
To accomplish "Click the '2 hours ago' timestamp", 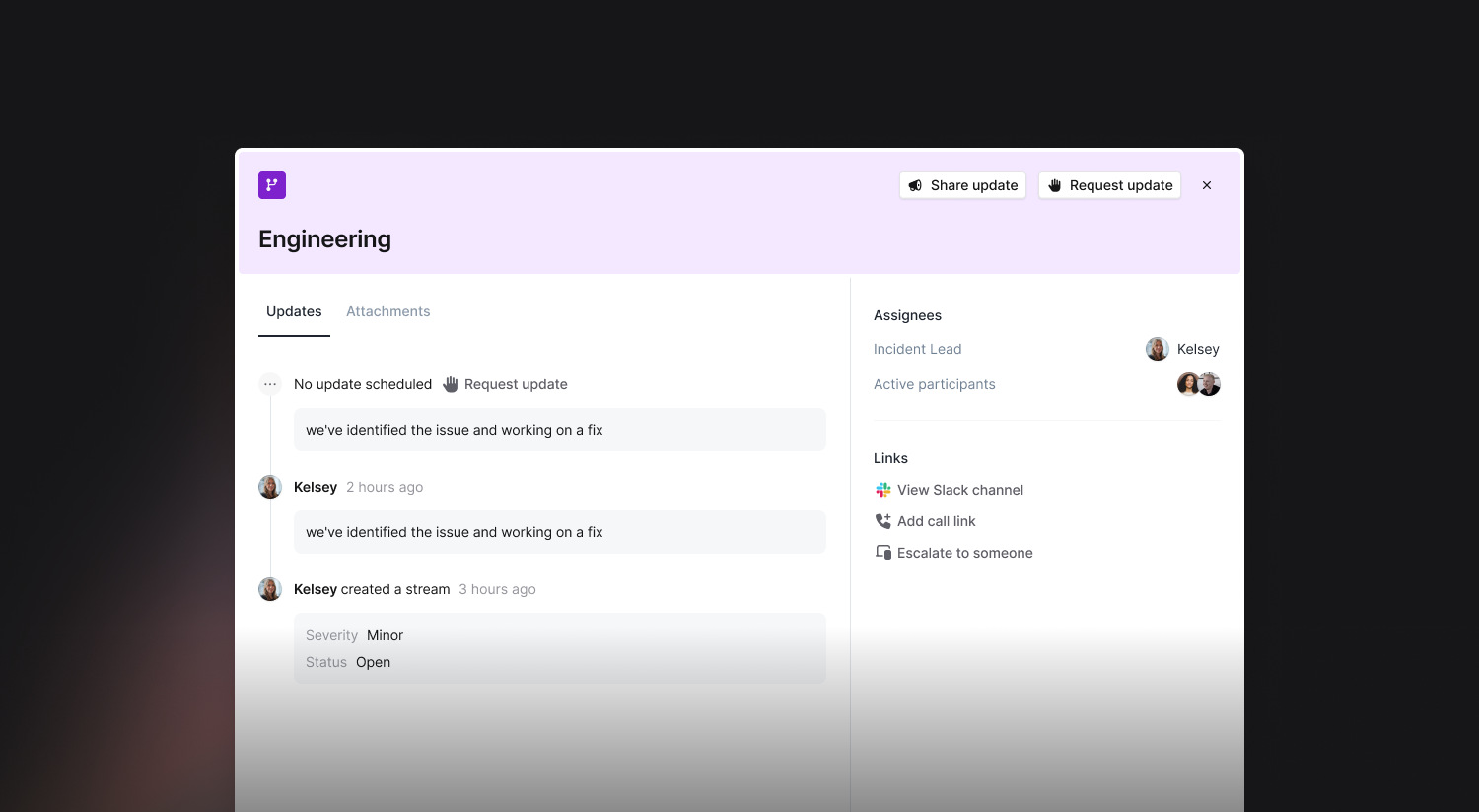I will pos(385,487).
